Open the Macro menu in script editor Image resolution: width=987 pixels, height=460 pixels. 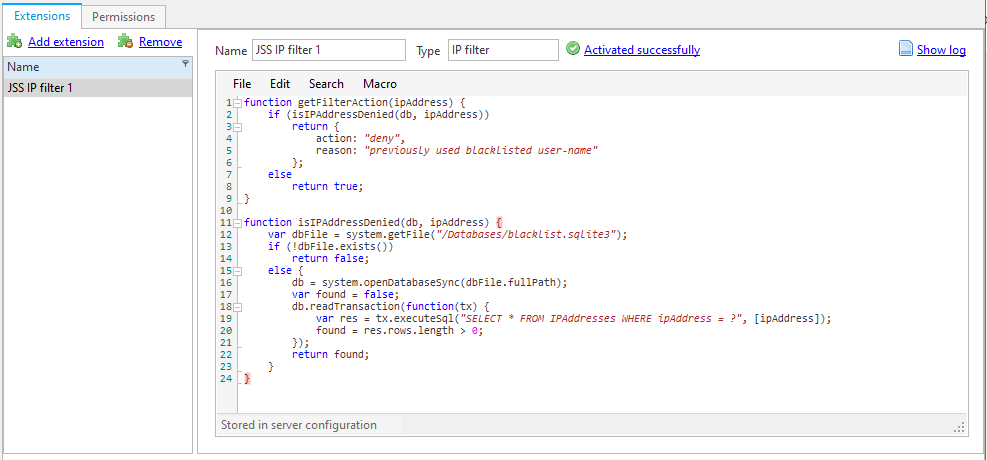point(380,84)
